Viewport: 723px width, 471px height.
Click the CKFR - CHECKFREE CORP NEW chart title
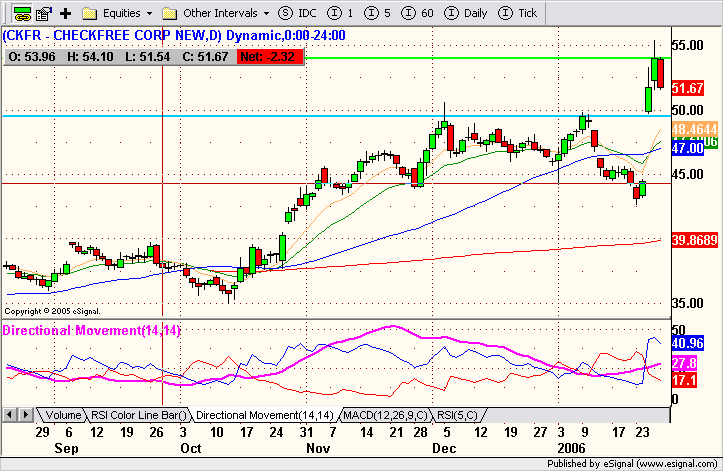(174, 36)
